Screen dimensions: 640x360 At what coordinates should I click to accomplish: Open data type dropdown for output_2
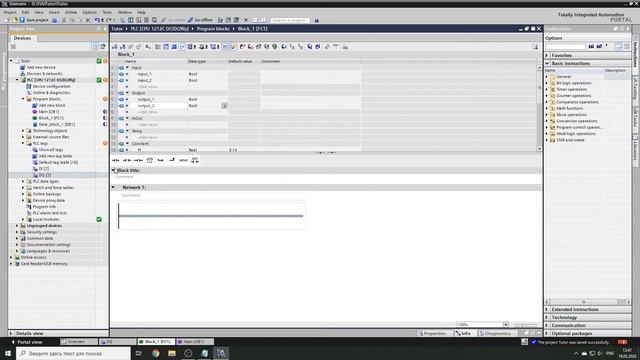[x=224, y=106]
